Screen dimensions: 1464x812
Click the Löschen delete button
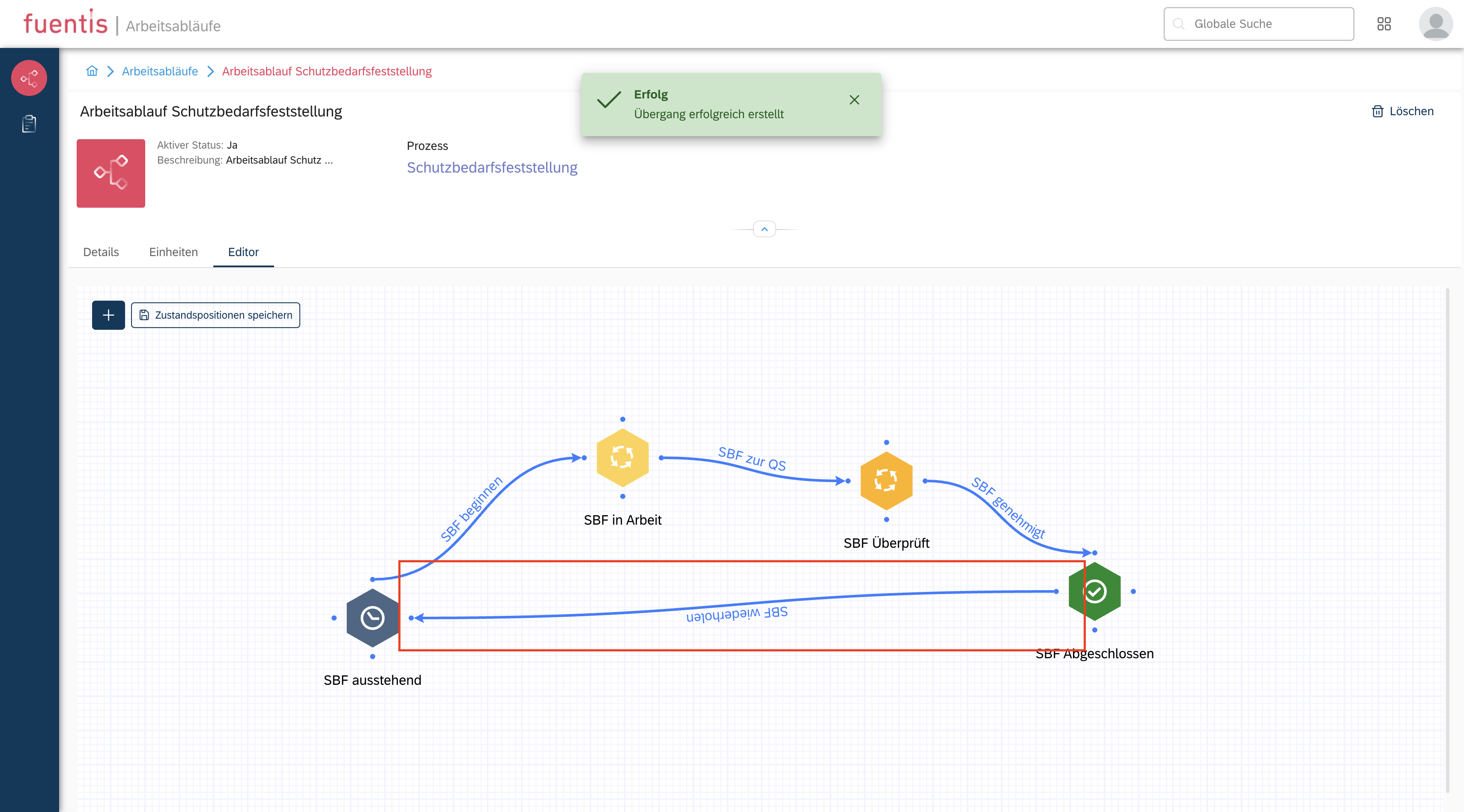click(1403, 111)
